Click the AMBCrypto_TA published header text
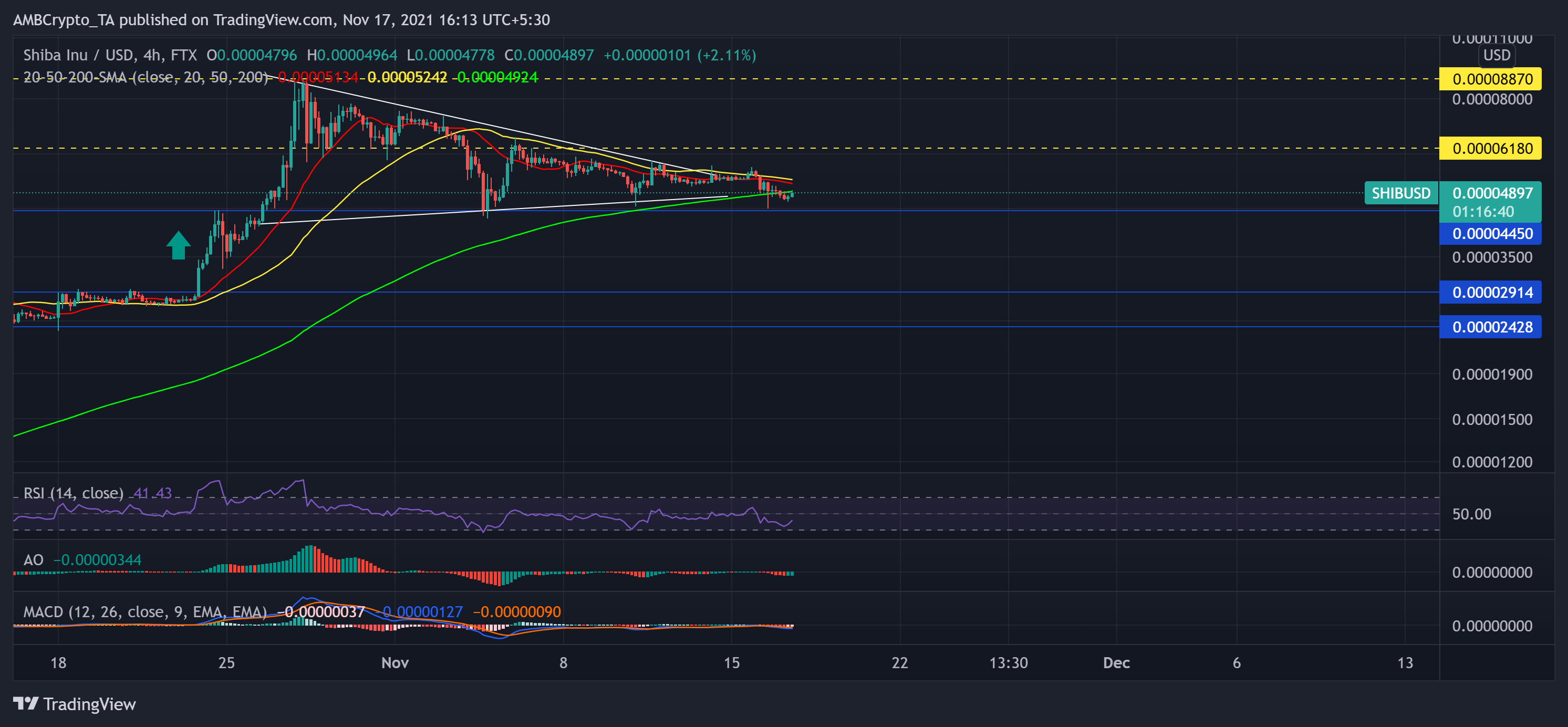1568x727 pixels. click(281, 19)
